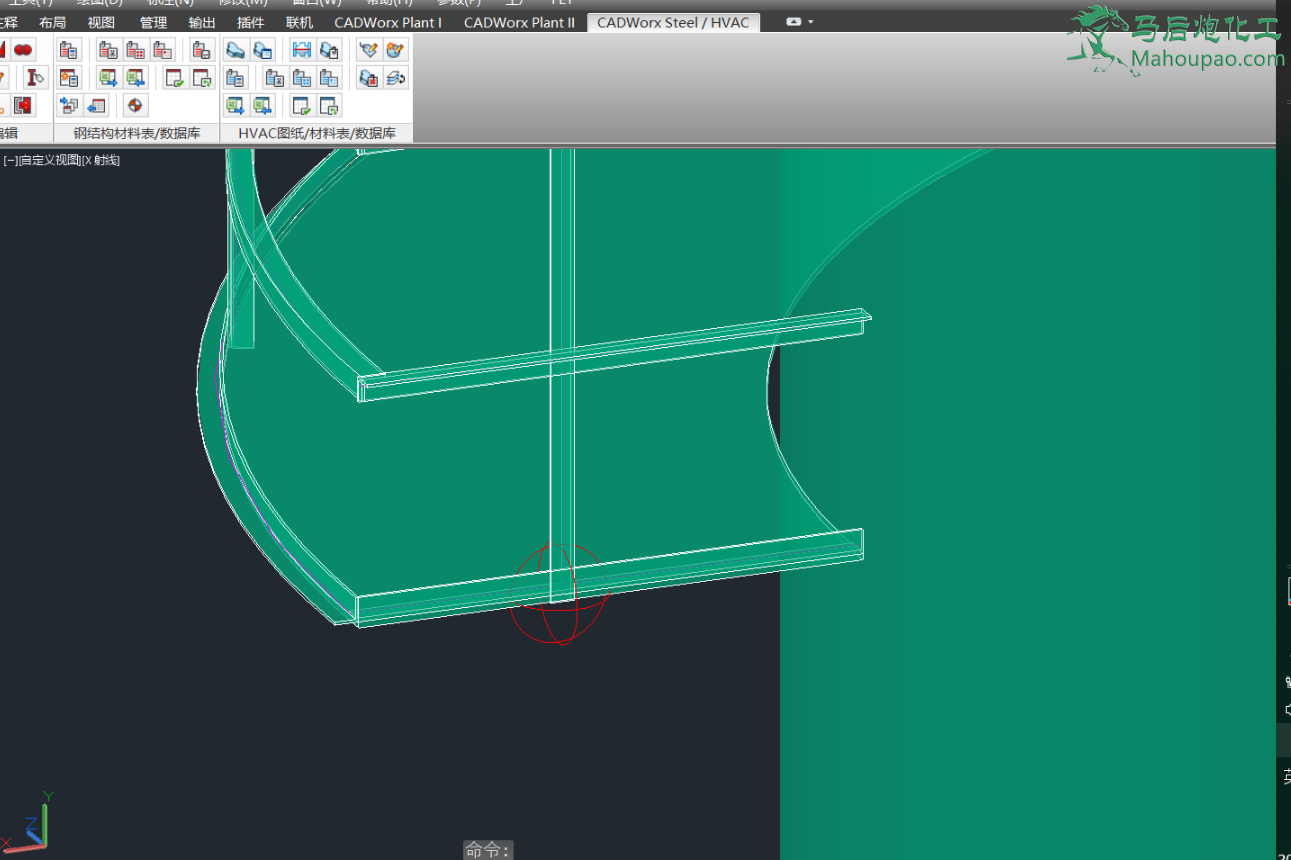The height and width of the screenshot is (860, 1291).
Task: Open the 联机 ribbon tab
Action: point(299,22)
